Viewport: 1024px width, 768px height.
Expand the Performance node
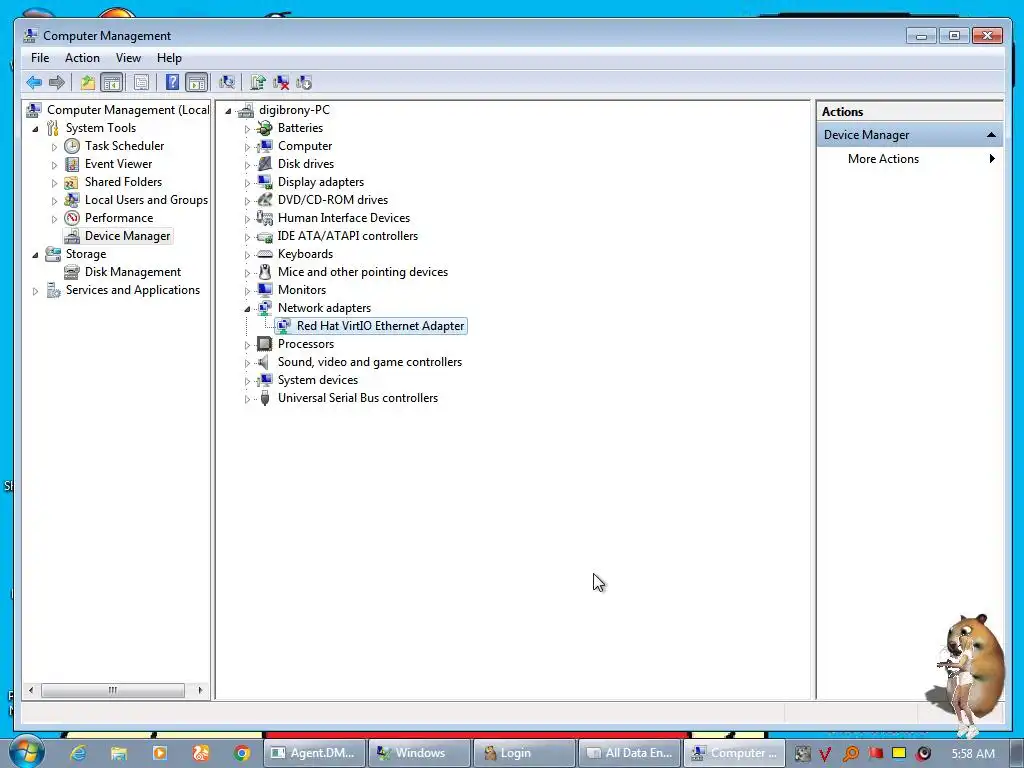[x=54, y=219]
